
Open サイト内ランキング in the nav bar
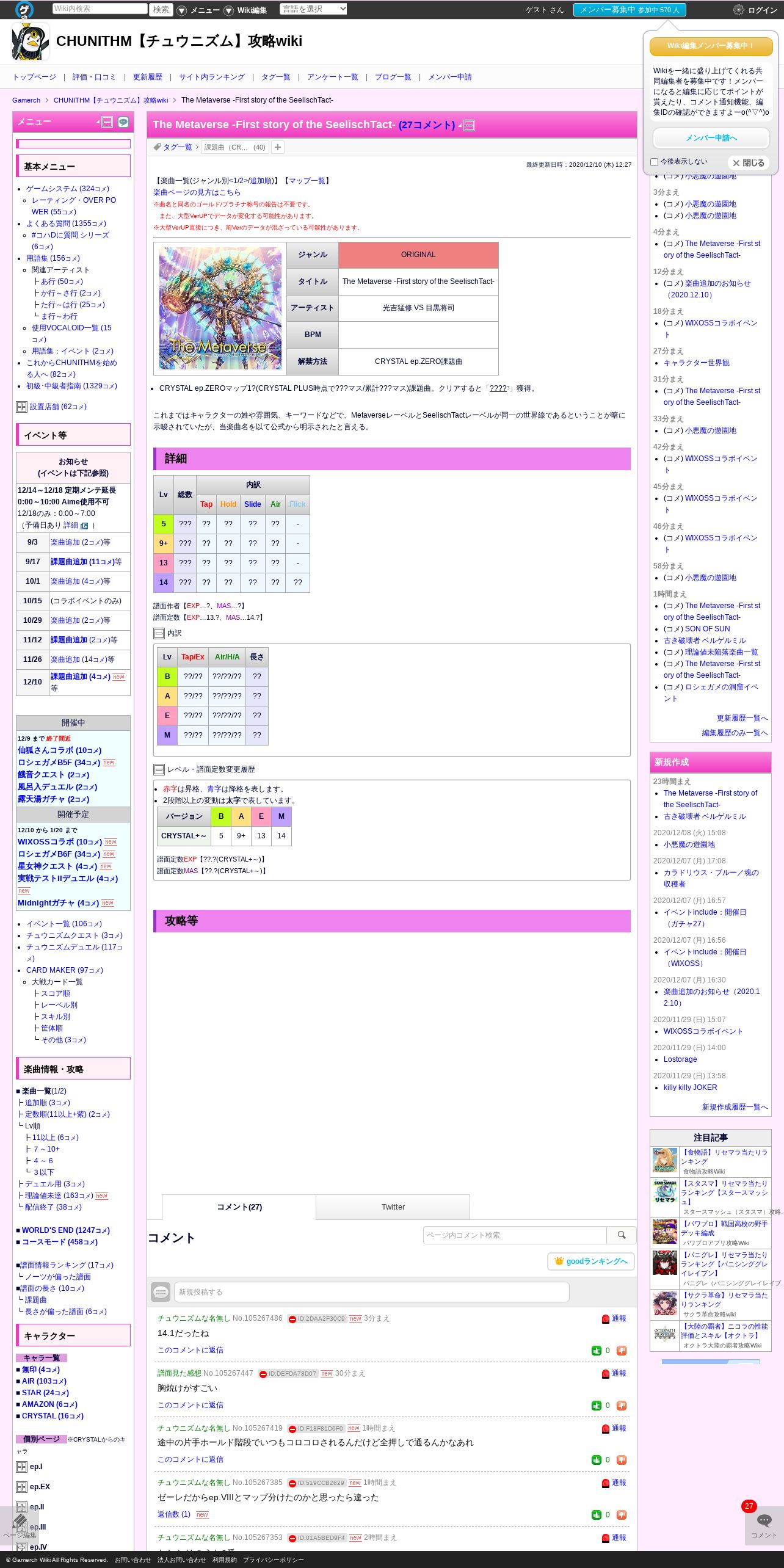click(212, 78)
